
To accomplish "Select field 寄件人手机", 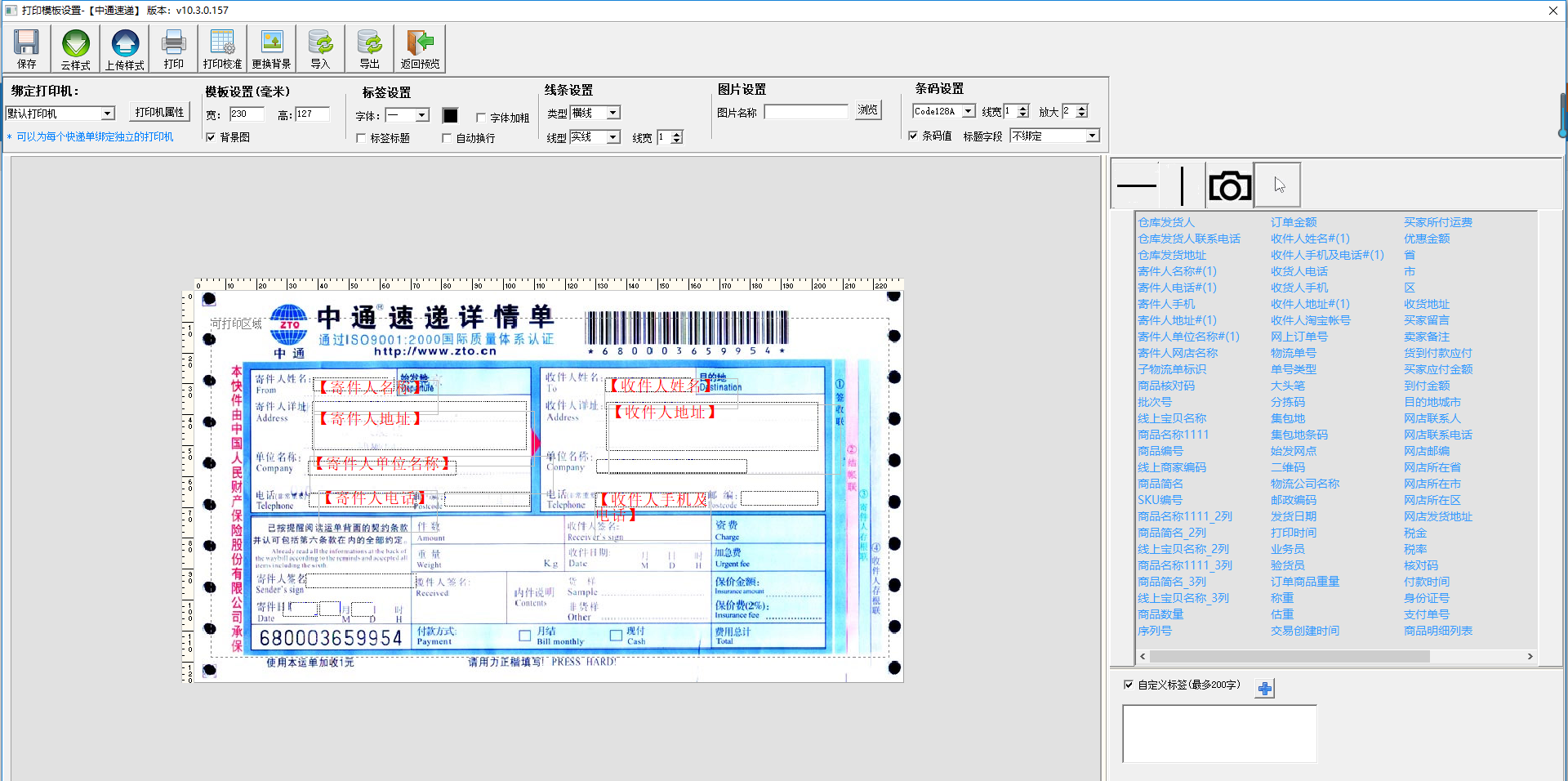I will tap(1166, 304).
